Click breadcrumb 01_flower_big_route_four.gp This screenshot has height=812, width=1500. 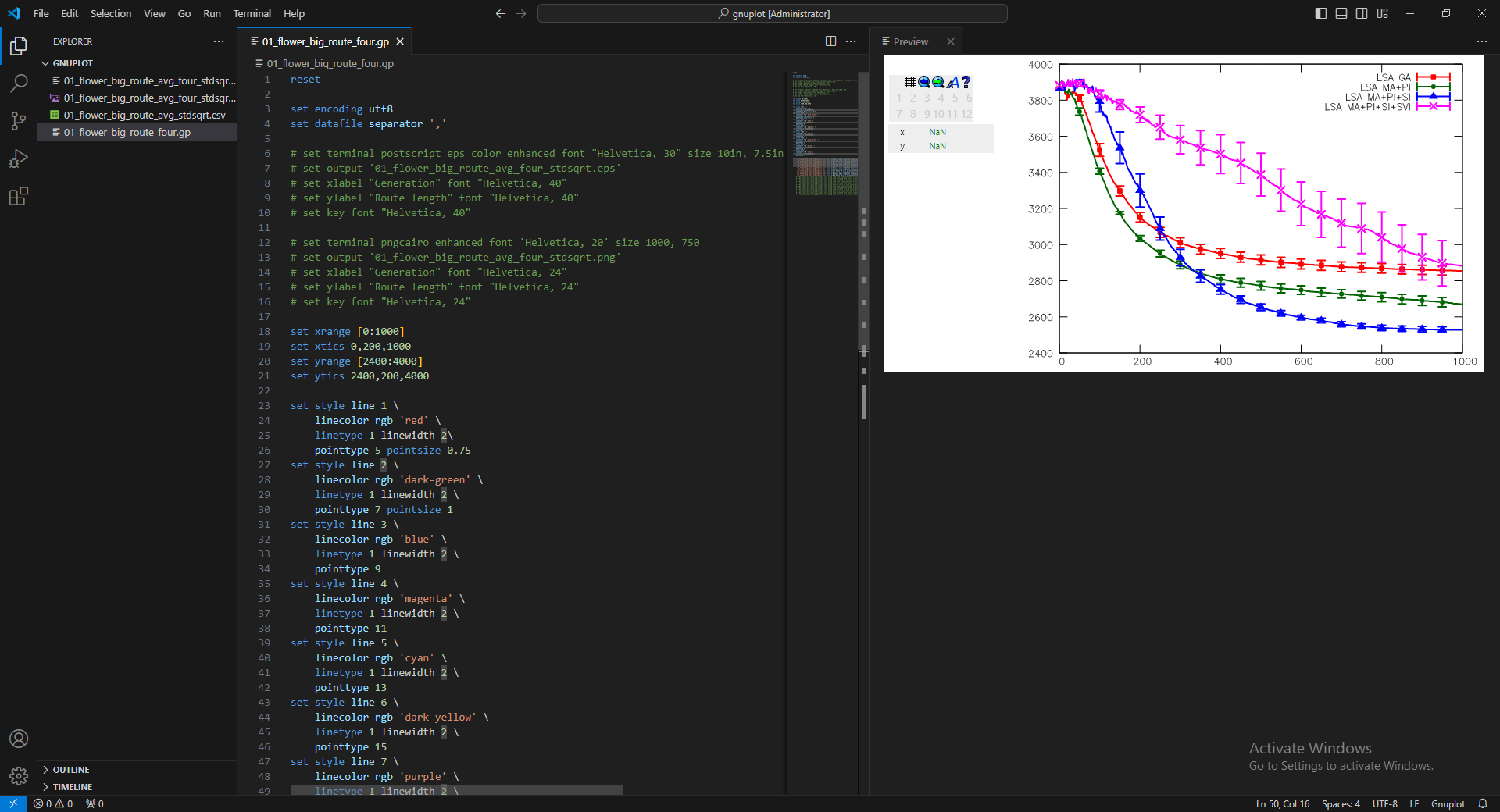coord(325,63)
